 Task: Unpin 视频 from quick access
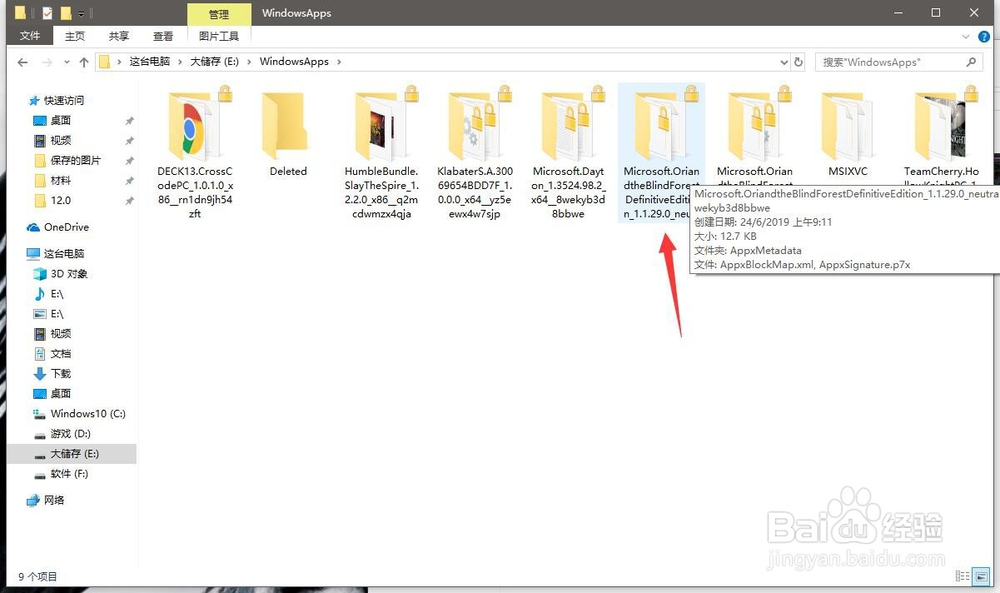click(129, 140)
